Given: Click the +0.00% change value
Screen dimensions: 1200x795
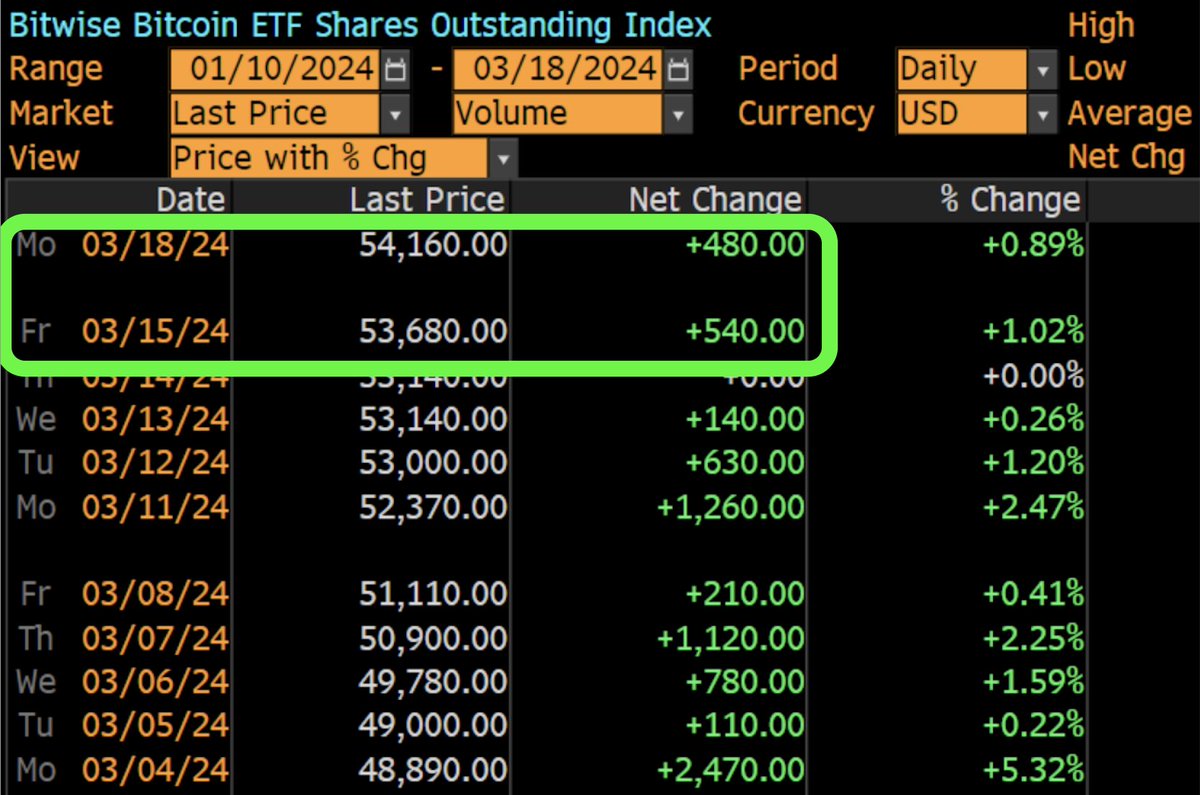Looking at the screenshot, I should pos(1033,376).
